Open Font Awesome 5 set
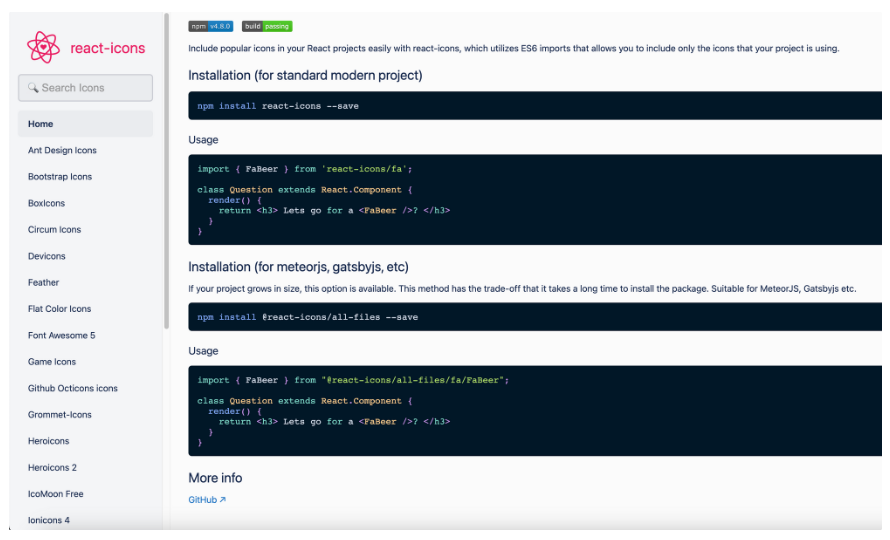The width and height of the screenshot is (890, 540). [62, 335]
